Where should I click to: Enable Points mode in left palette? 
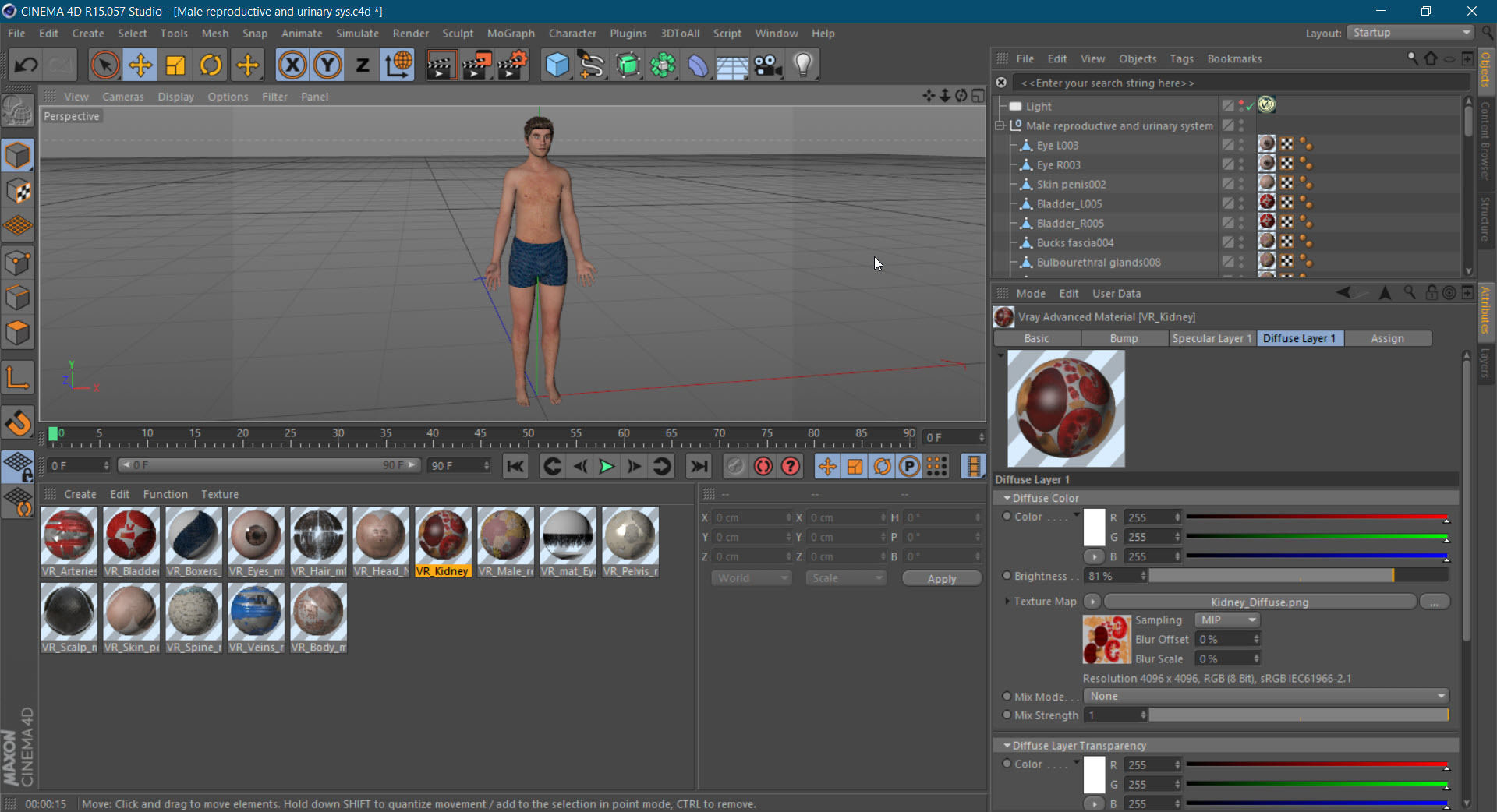17,262
